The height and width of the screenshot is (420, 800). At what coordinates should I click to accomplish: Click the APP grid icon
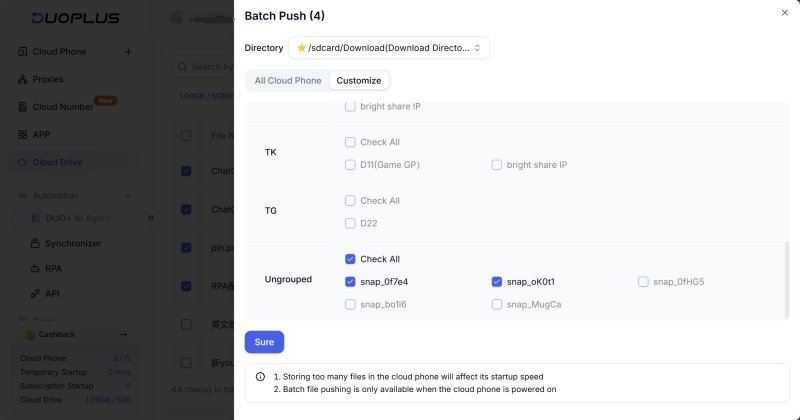[22, 134]
